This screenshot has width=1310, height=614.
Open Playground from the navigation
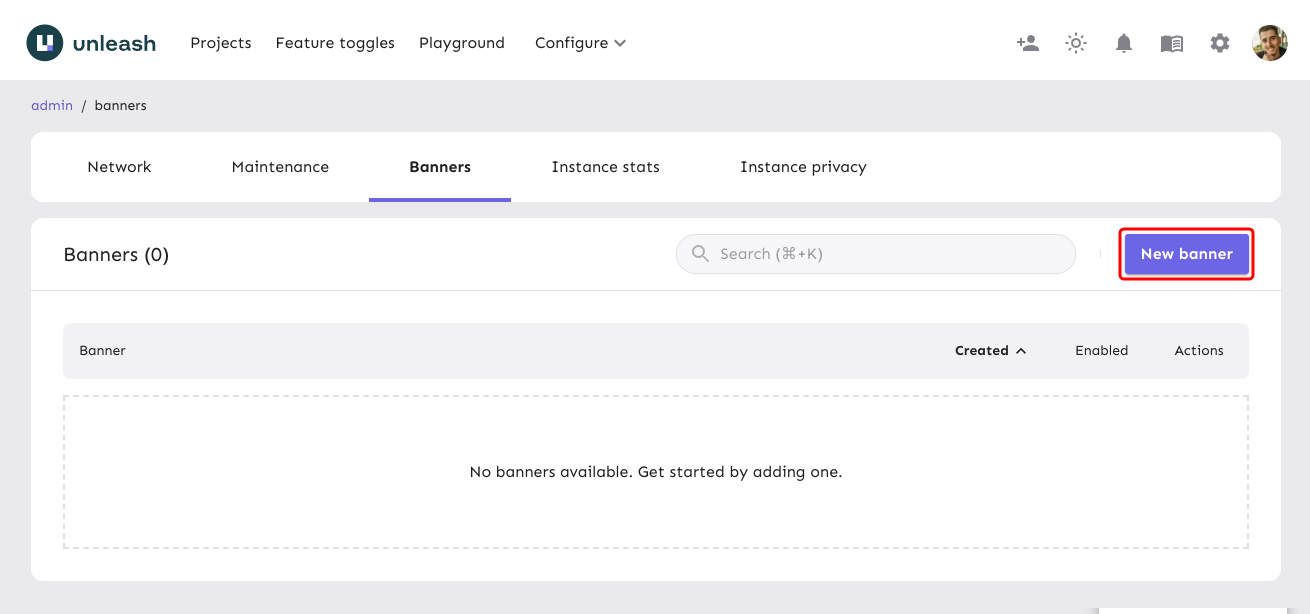(462, 43)
